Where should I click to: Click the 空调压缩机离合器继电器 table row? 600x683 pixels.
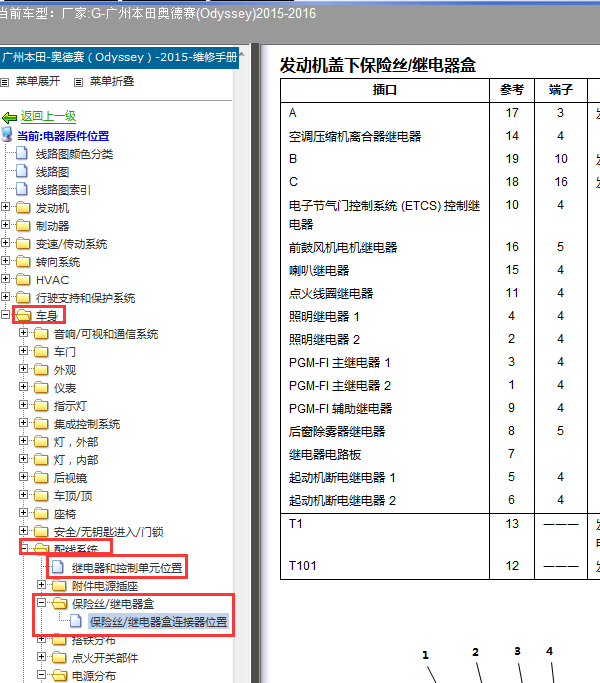tap(440, 136)
